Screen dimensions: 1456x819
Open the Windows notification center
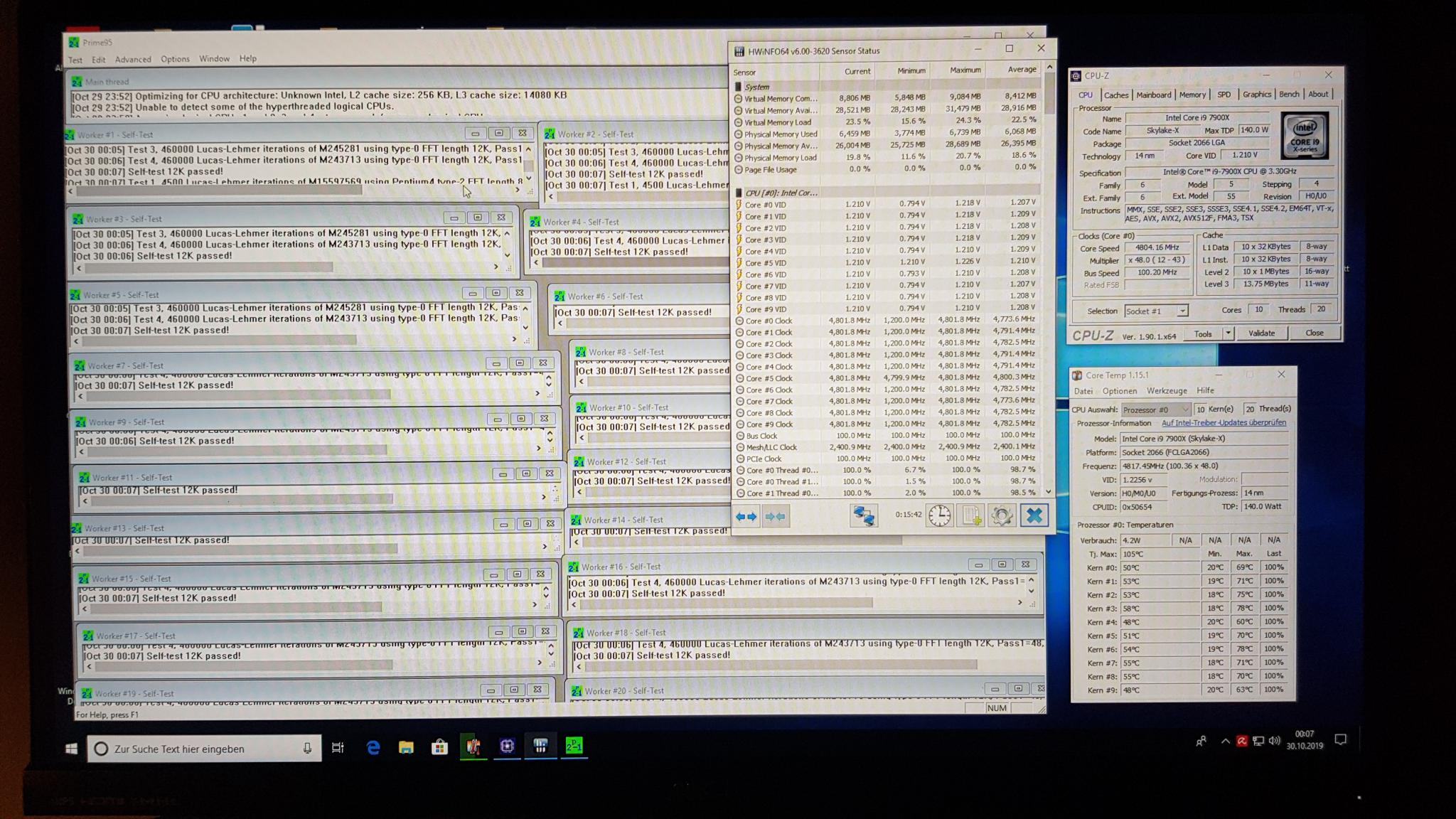coord(1340,740)
